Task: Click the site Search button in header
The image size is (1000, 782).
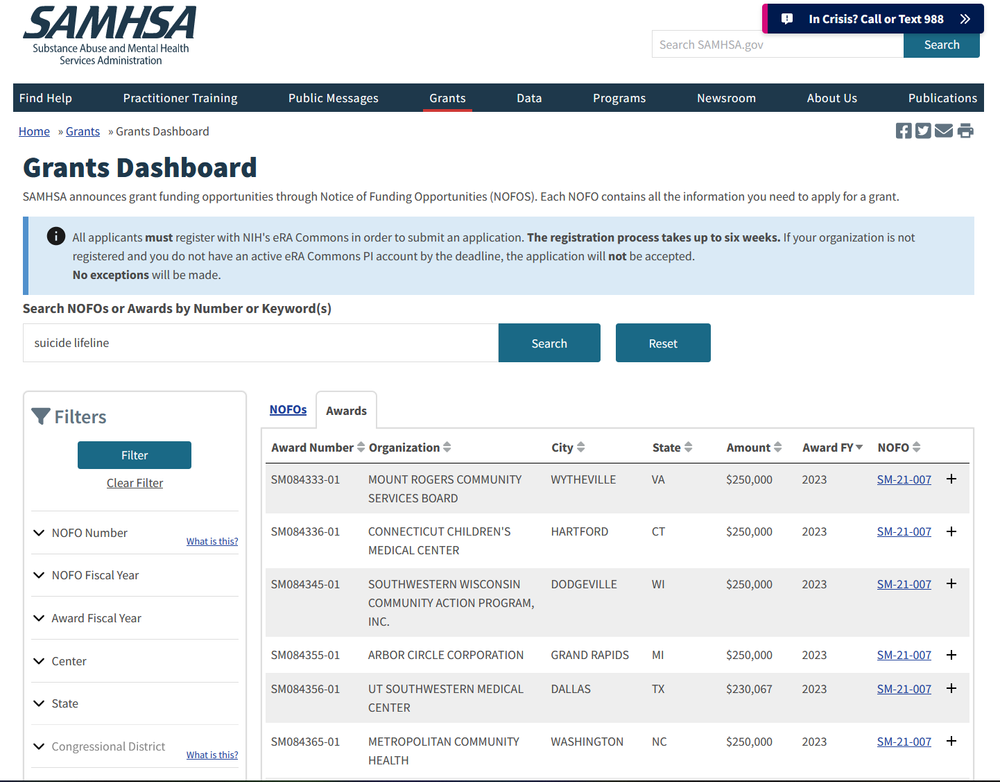Action: pyautogui.click(x=941, y=45)
